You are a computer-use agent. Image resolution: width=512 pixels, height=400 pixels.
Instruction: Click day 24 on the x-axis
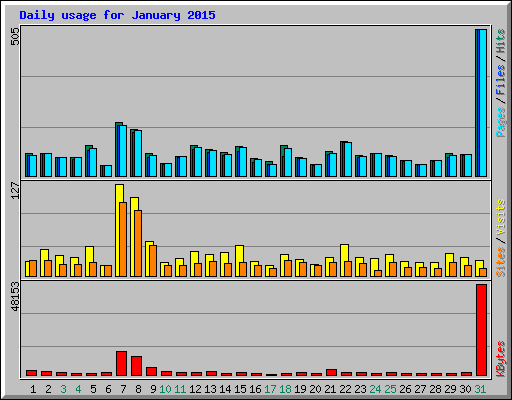pos(375,389)
